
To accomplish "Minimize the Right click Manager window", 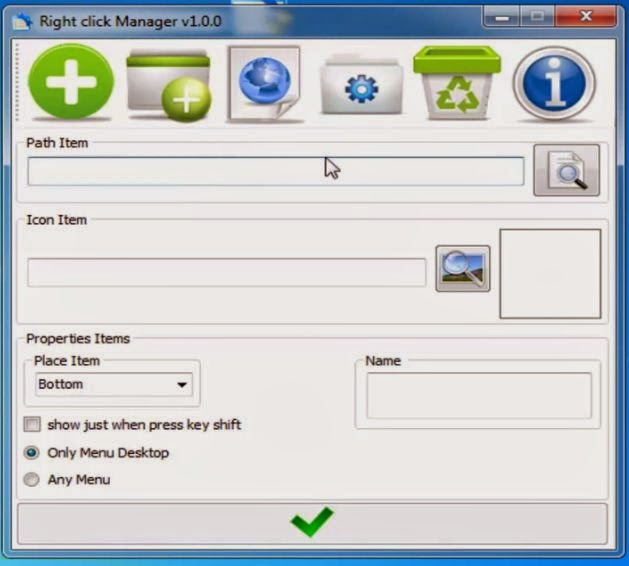I will click(x=502, y=17).
